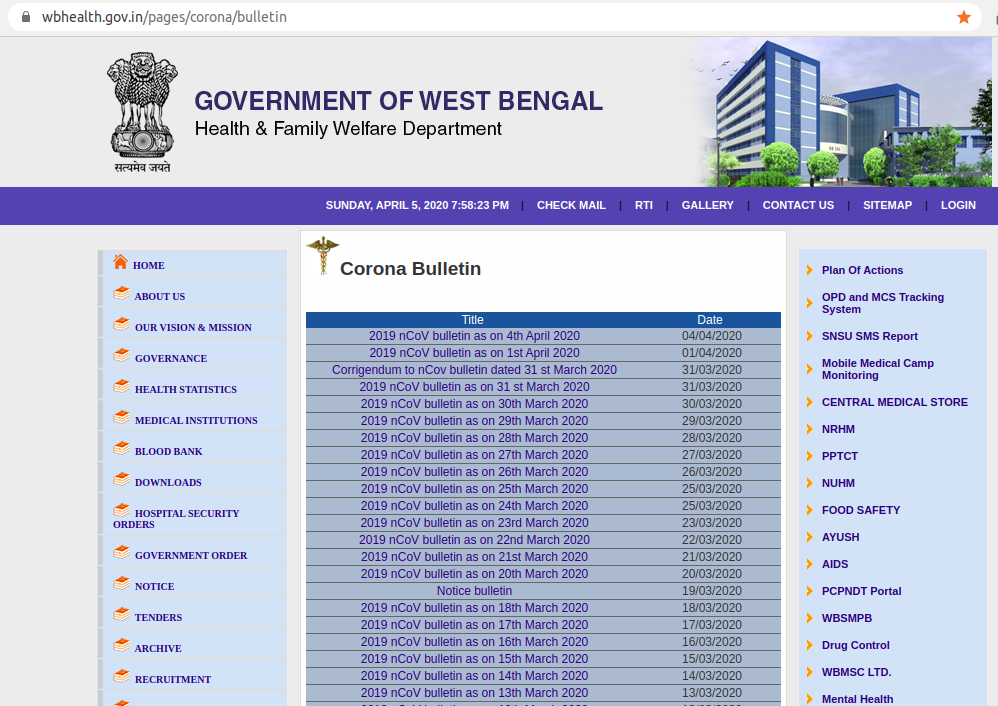The height and width of the screenshot is (706, 998).
Task: Open bulletin as on 18th March 2020
Action: 474,608
